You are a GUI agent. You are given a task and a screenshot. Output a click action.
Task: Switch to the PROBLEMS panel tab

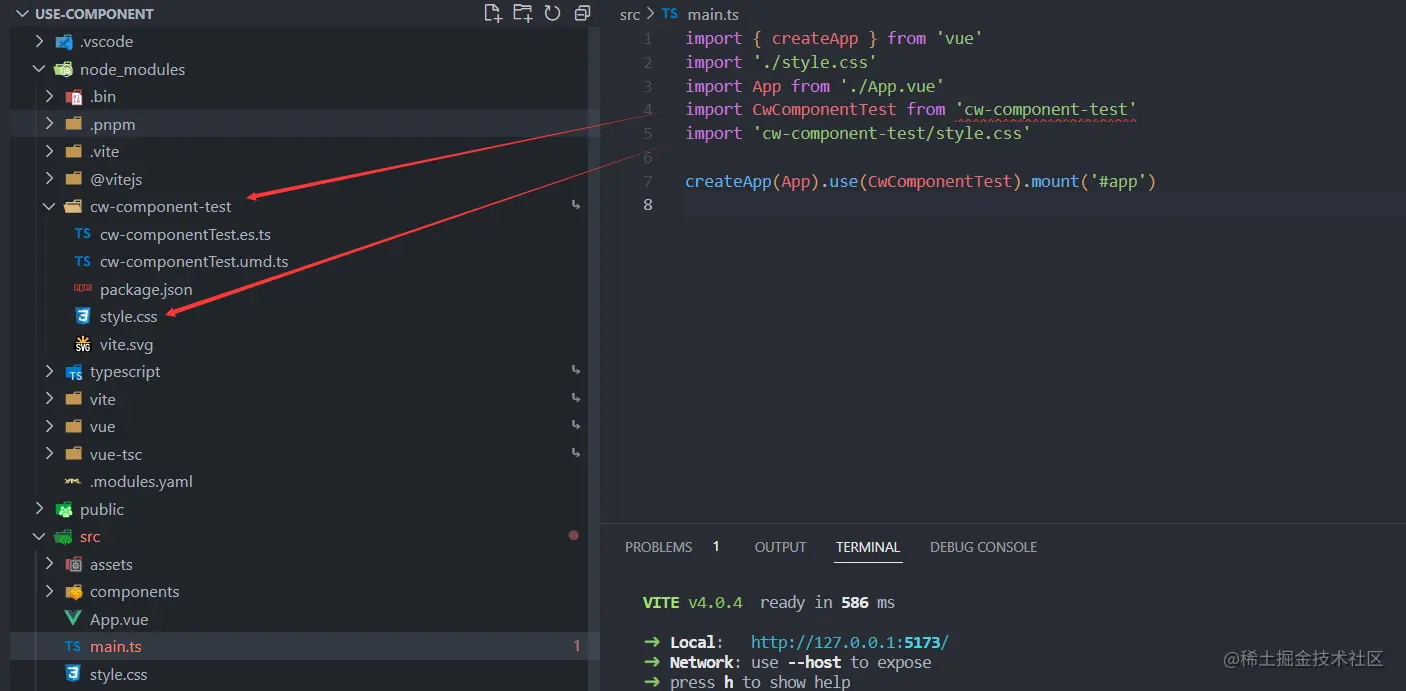[659, 547]
